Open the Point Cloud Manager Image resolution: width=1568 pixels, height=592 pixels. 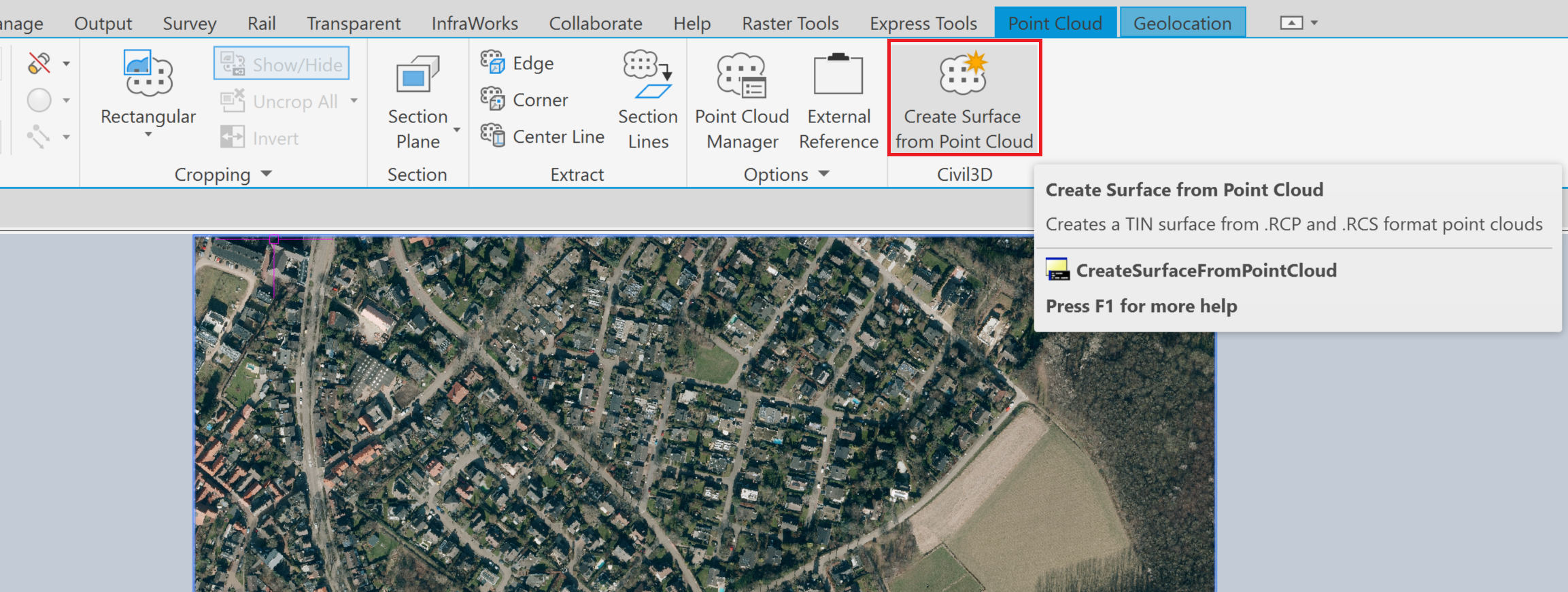[742, 101]
